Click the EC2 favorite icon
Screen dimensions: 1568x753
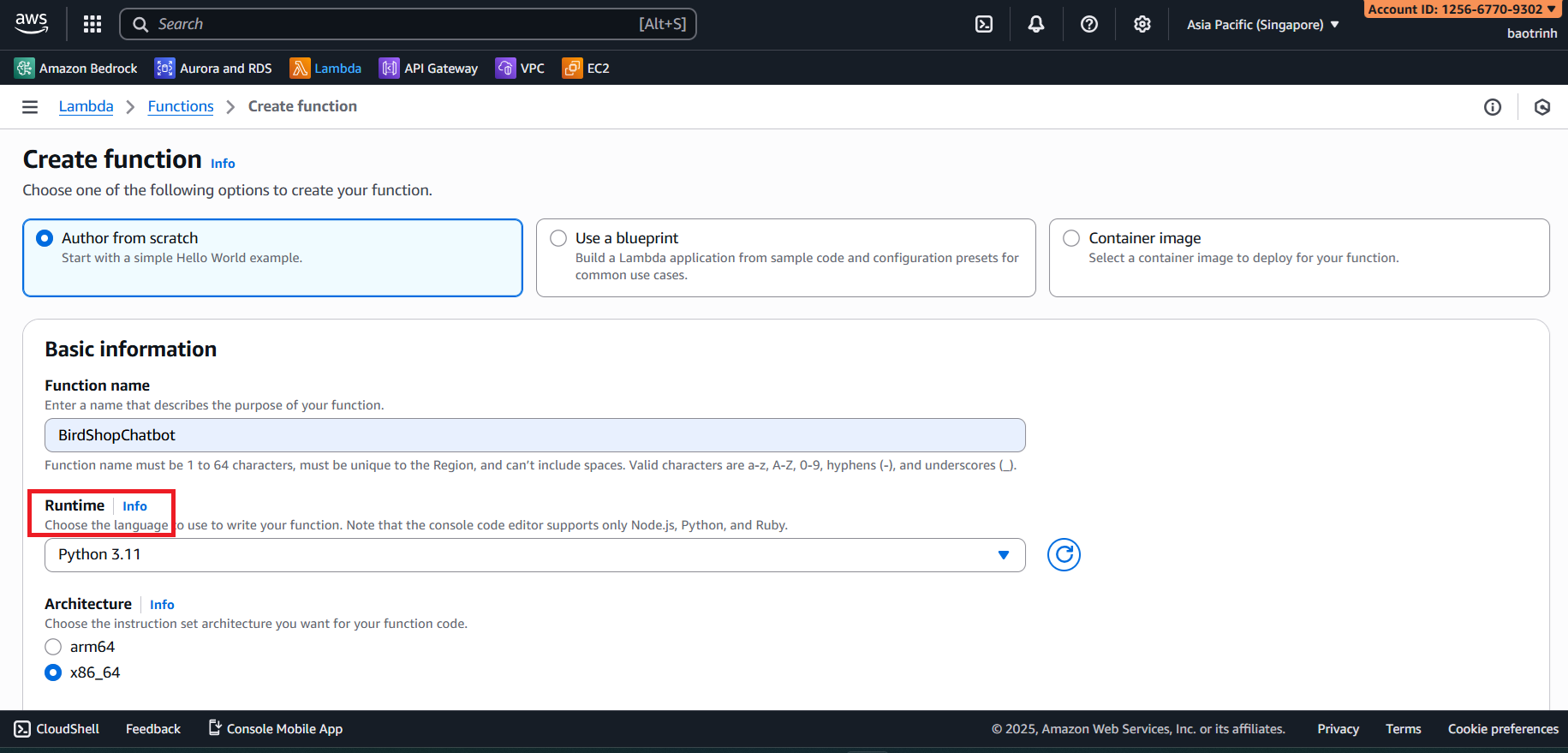tap(572, 68)
